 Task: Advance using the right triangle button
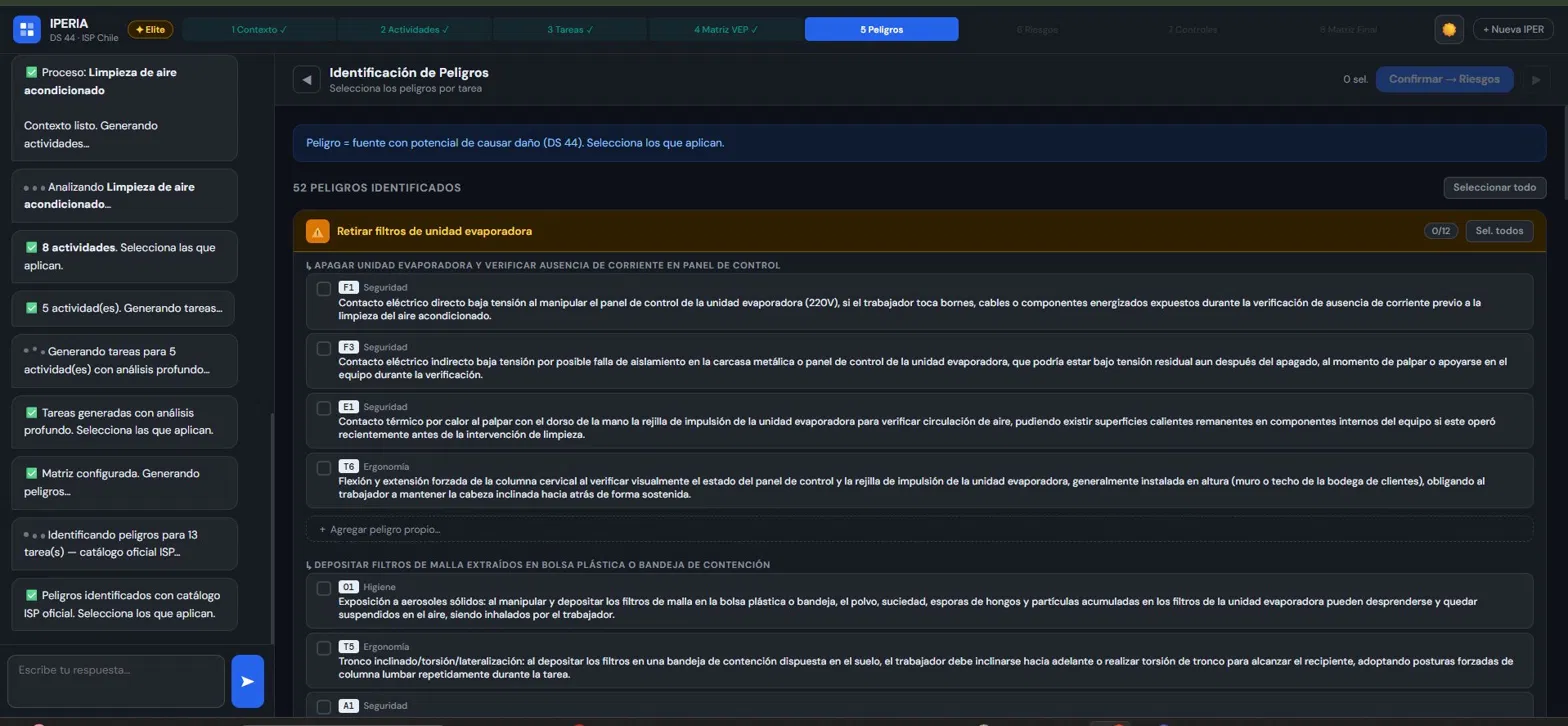point(1535,79)
